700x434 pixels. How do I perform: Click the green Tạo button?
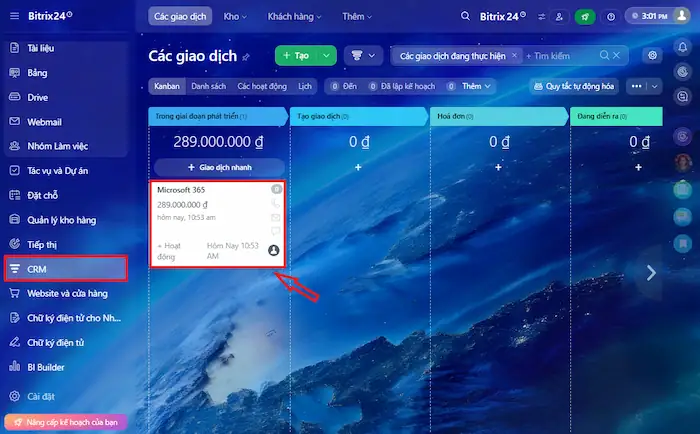(296, 55)
